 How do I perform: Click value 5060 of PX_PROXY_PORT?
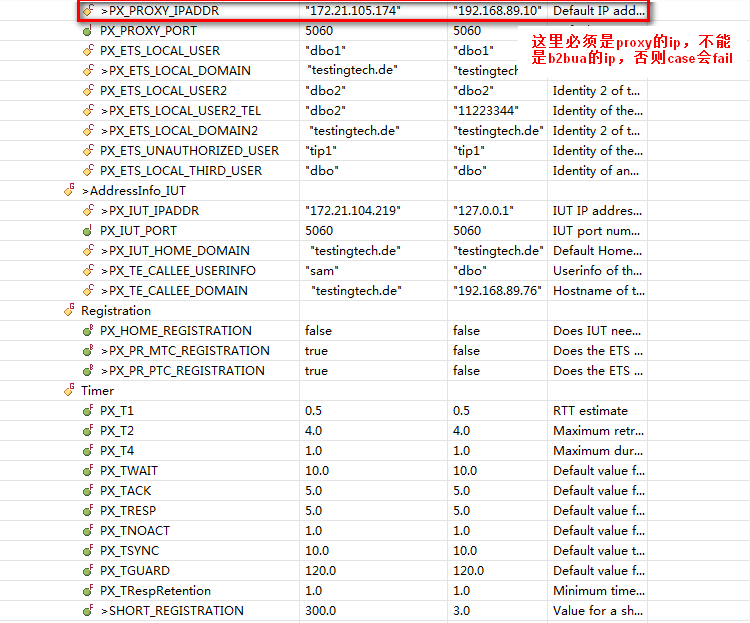pos(319,31)
